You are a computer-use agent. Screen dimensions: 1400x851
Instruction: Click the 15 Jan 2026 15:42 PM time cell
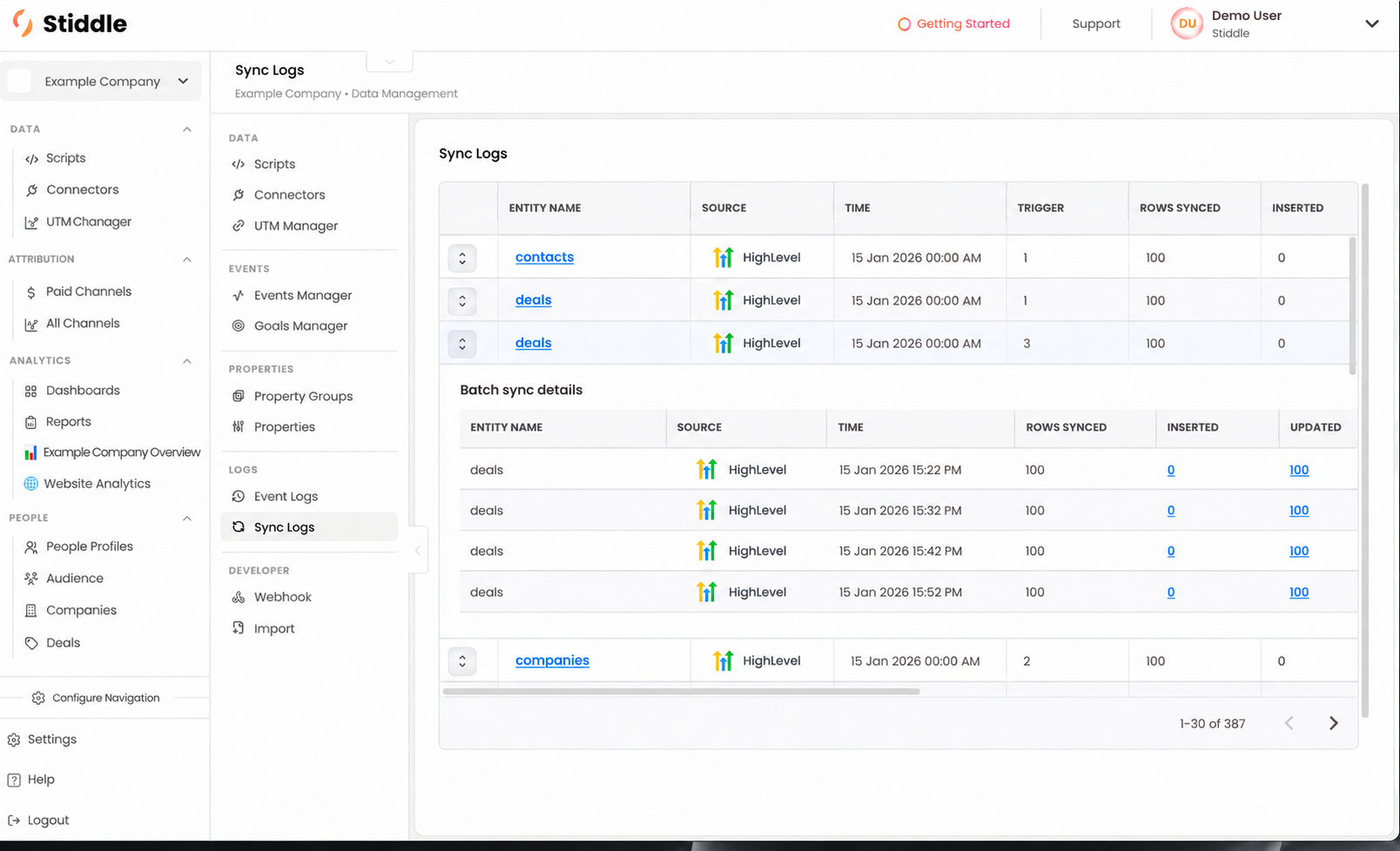click(x=900, y=552)
